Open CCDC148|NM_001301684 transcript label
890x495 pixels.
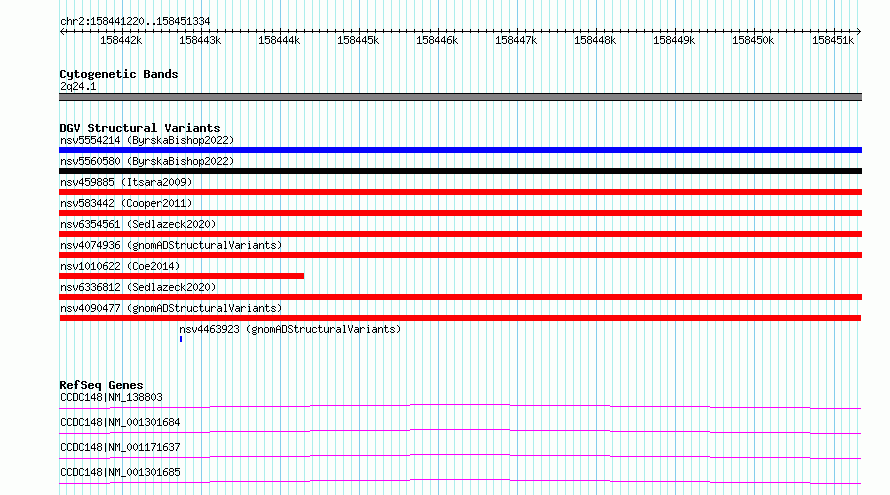(120, 422)
